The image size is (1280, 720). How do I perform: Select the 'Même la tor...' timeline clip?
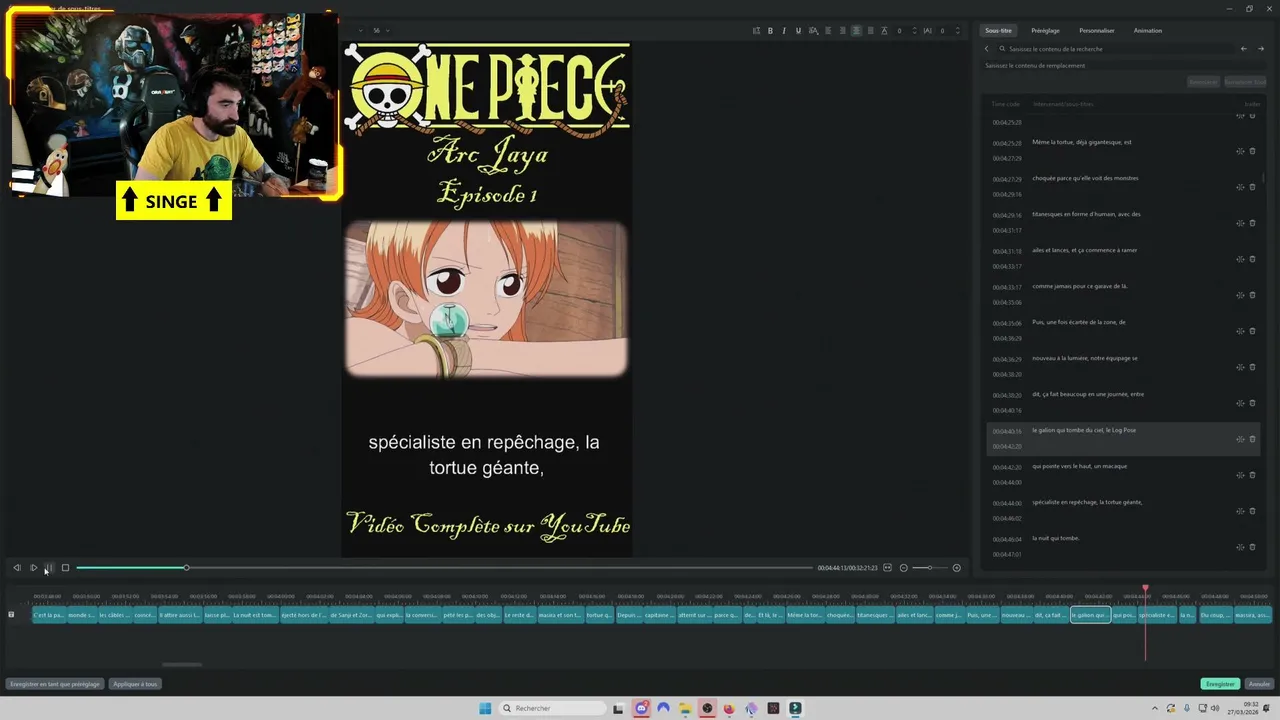pyautogui.click(x=804, y=615)
